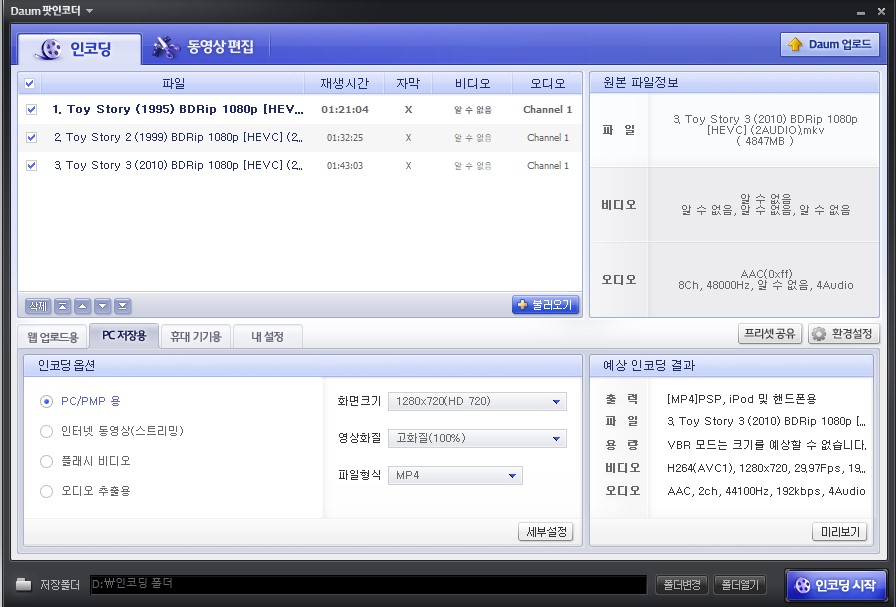This screenshot has width=896, height=607.
Task: Click the 폴더열기 open folder button
Action: coord(740,585)
